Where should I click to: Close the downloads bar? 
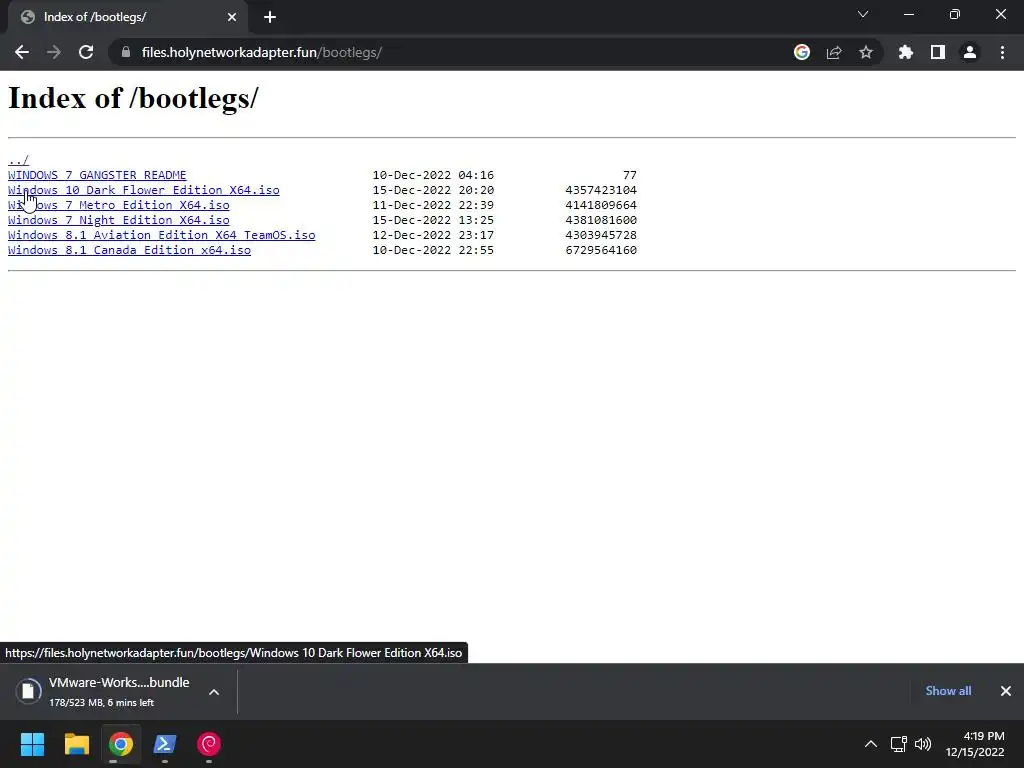coord(1006,691)
